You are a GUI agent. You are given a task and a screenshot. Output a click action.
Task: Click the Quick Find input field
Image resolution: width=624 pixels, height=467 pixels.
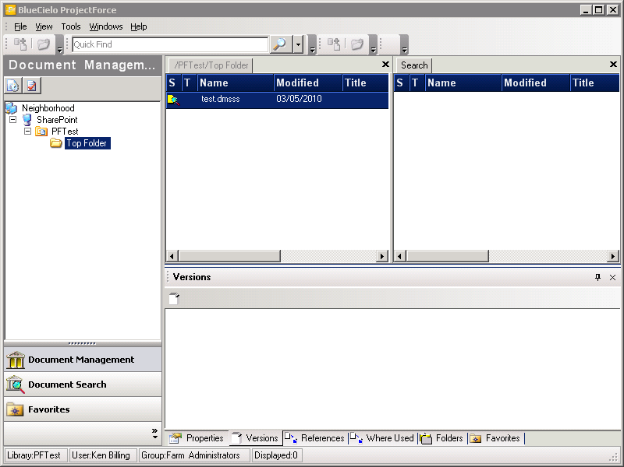[x=170, y=44]
